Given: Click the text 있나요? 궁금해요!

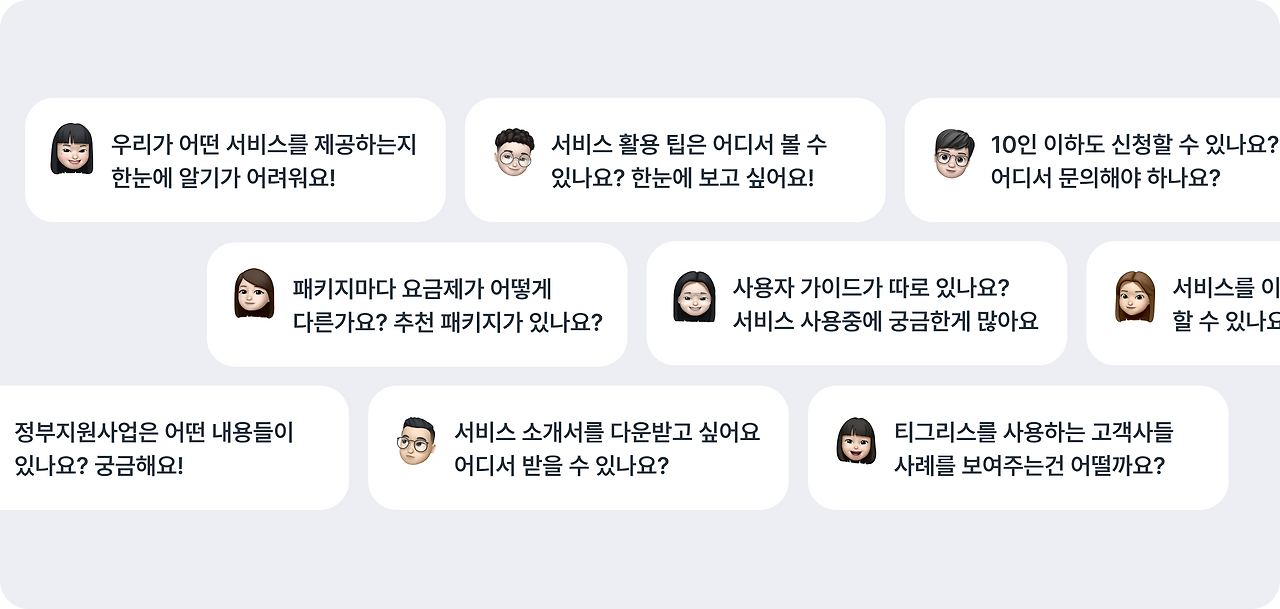Looking at the screenshot, I should point(99,466).
